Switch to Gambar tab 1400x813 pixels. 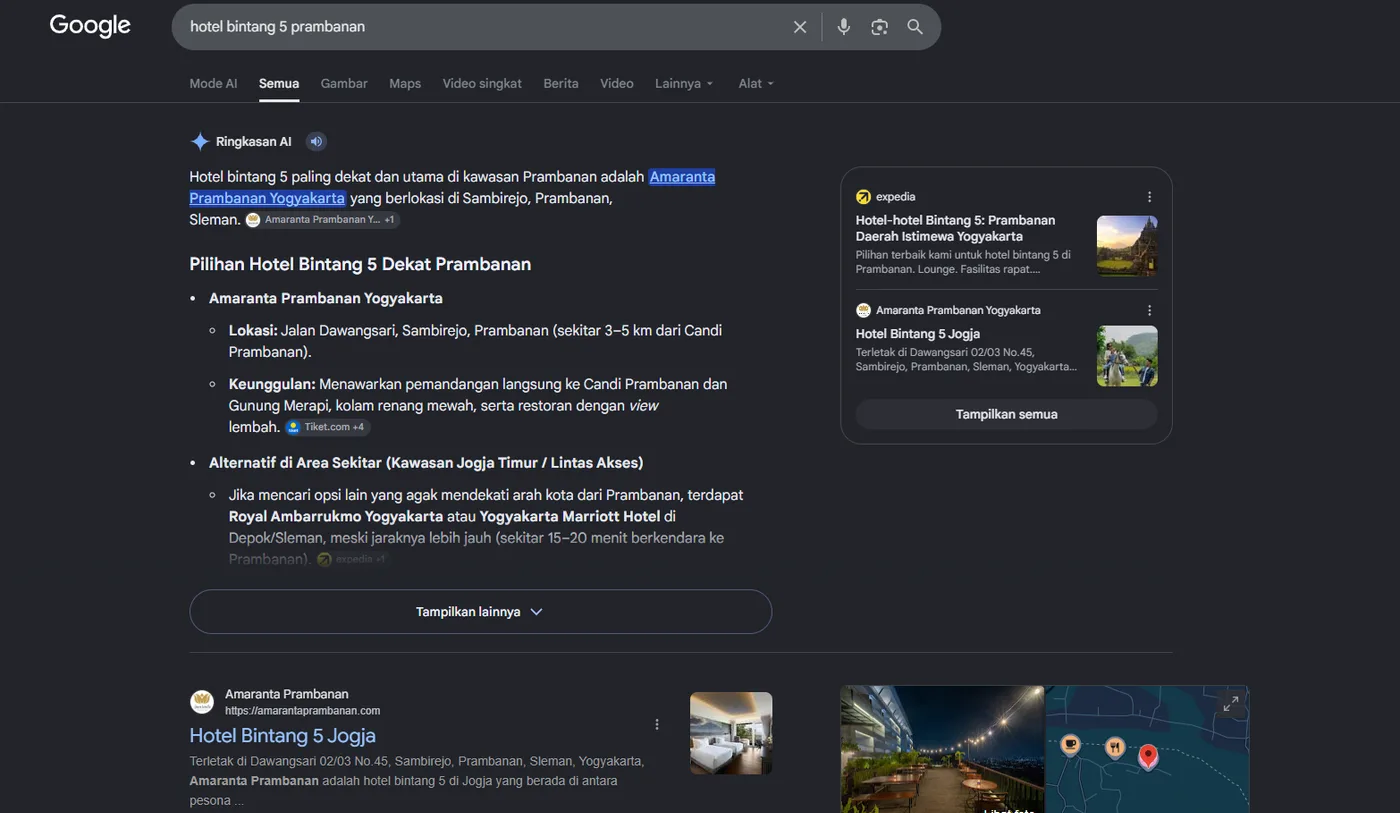pyautogui.click(x=344, y=84)
